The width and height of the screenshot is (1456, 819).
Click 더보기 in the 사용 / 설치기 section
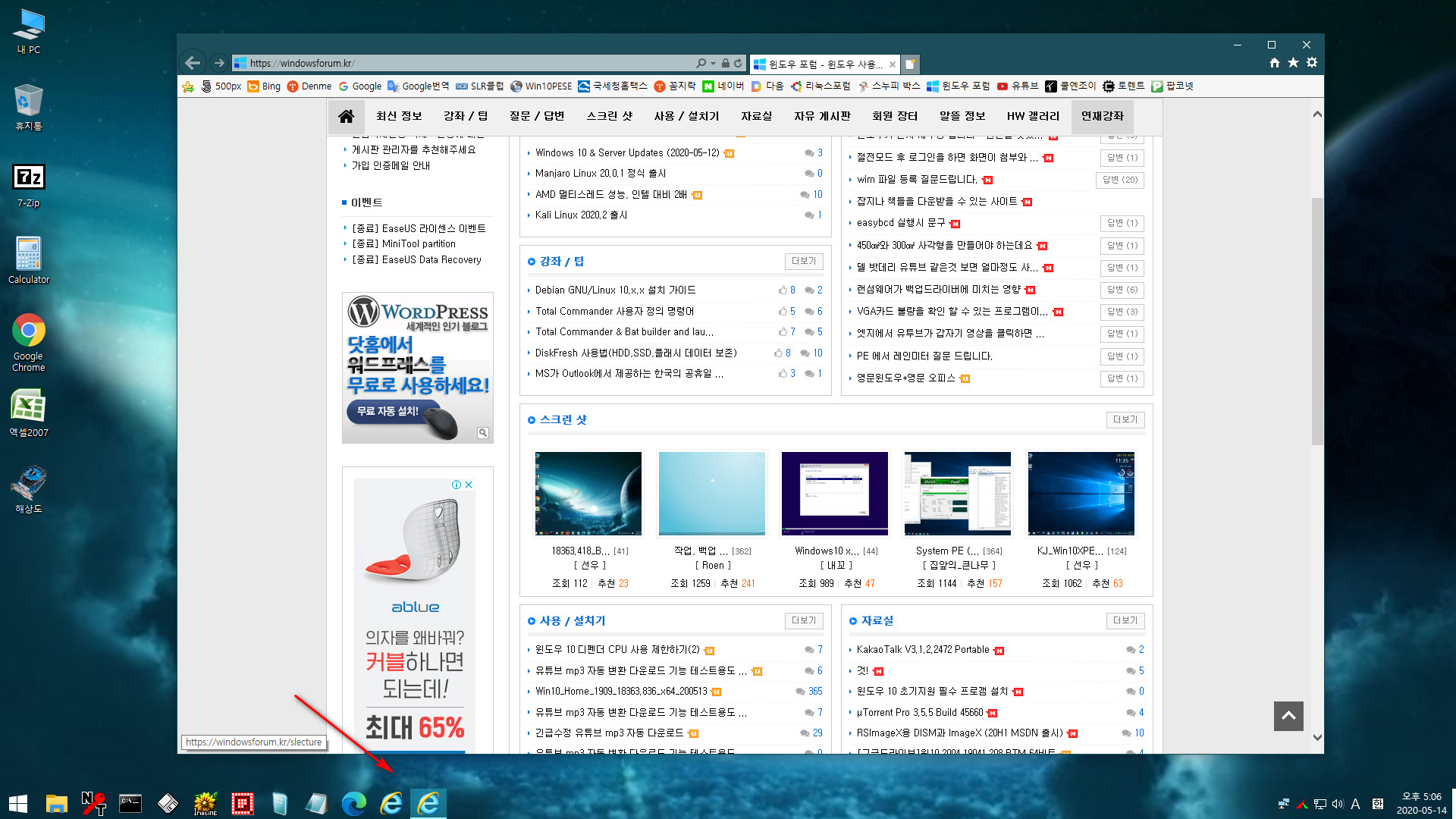804,621
